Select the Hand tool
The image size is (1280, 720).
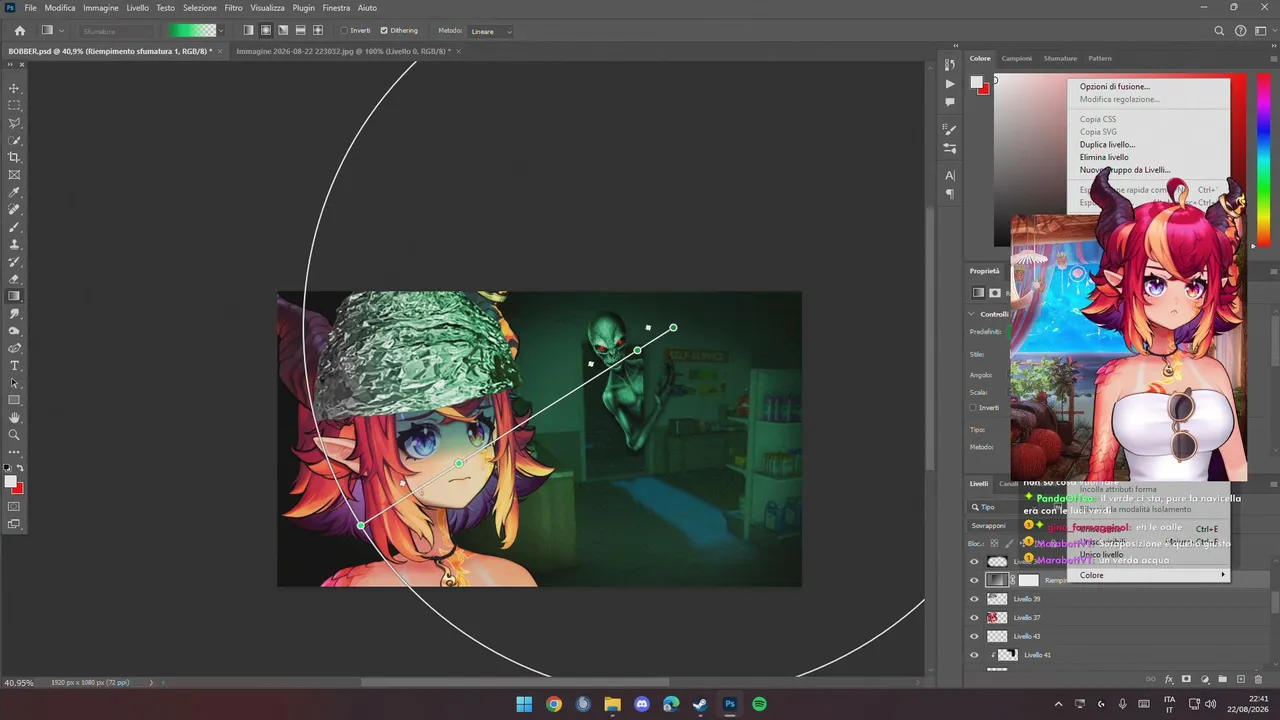pyautogui.click(x=14, y=418)
